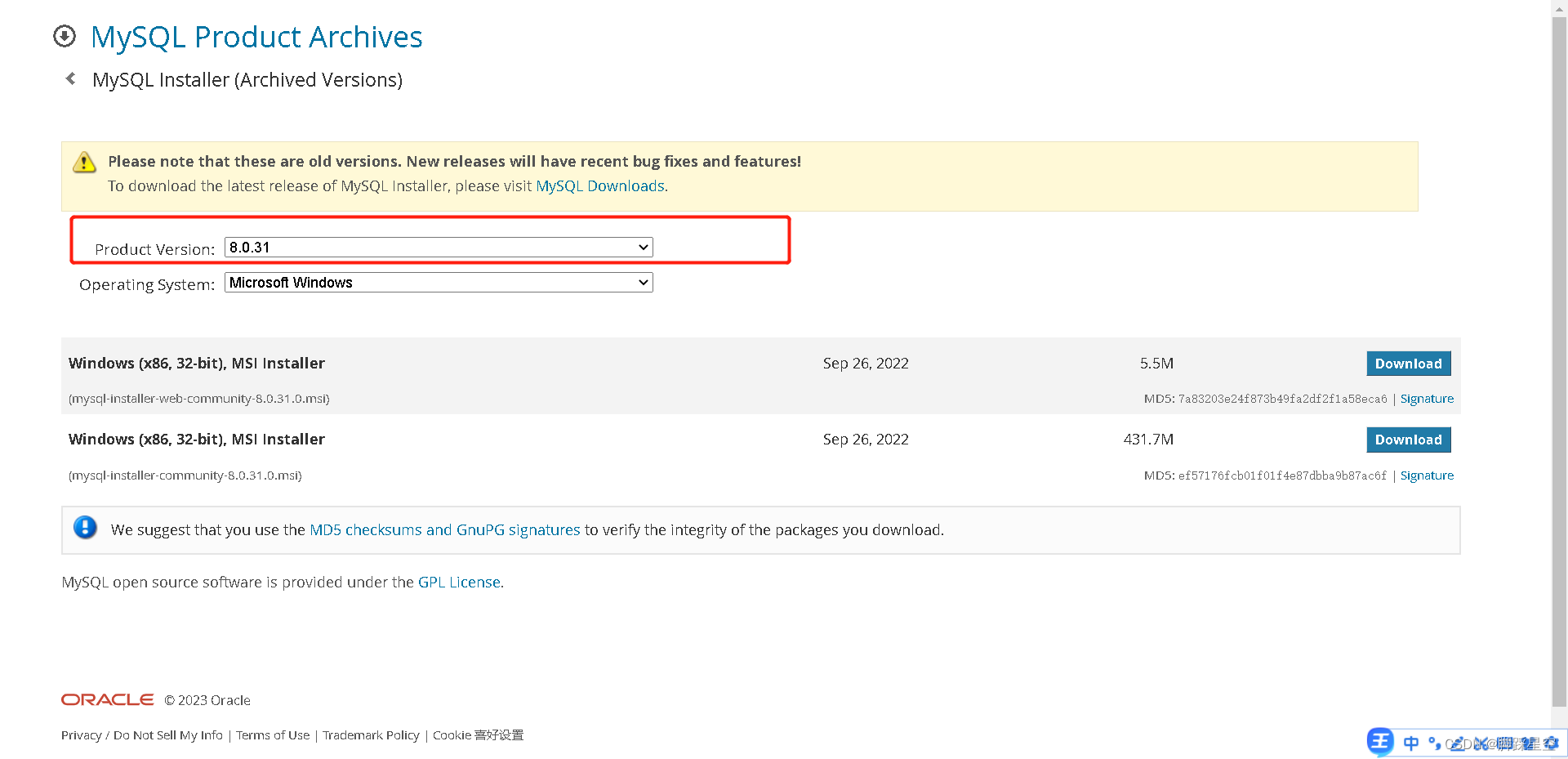Click the blue info icon in the suggestion box
The image size is (1568, 759).
click(x=85, y=528)
